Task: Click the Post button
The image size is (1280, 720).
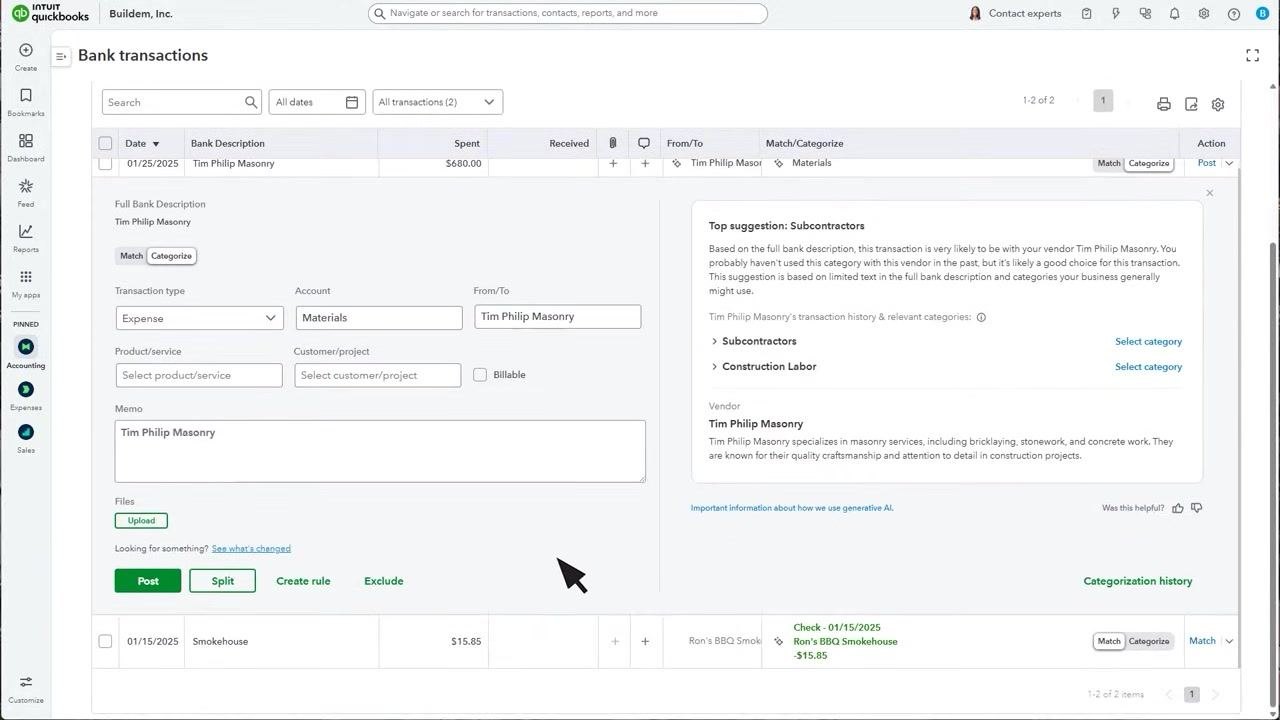Action: click(148, 581)
